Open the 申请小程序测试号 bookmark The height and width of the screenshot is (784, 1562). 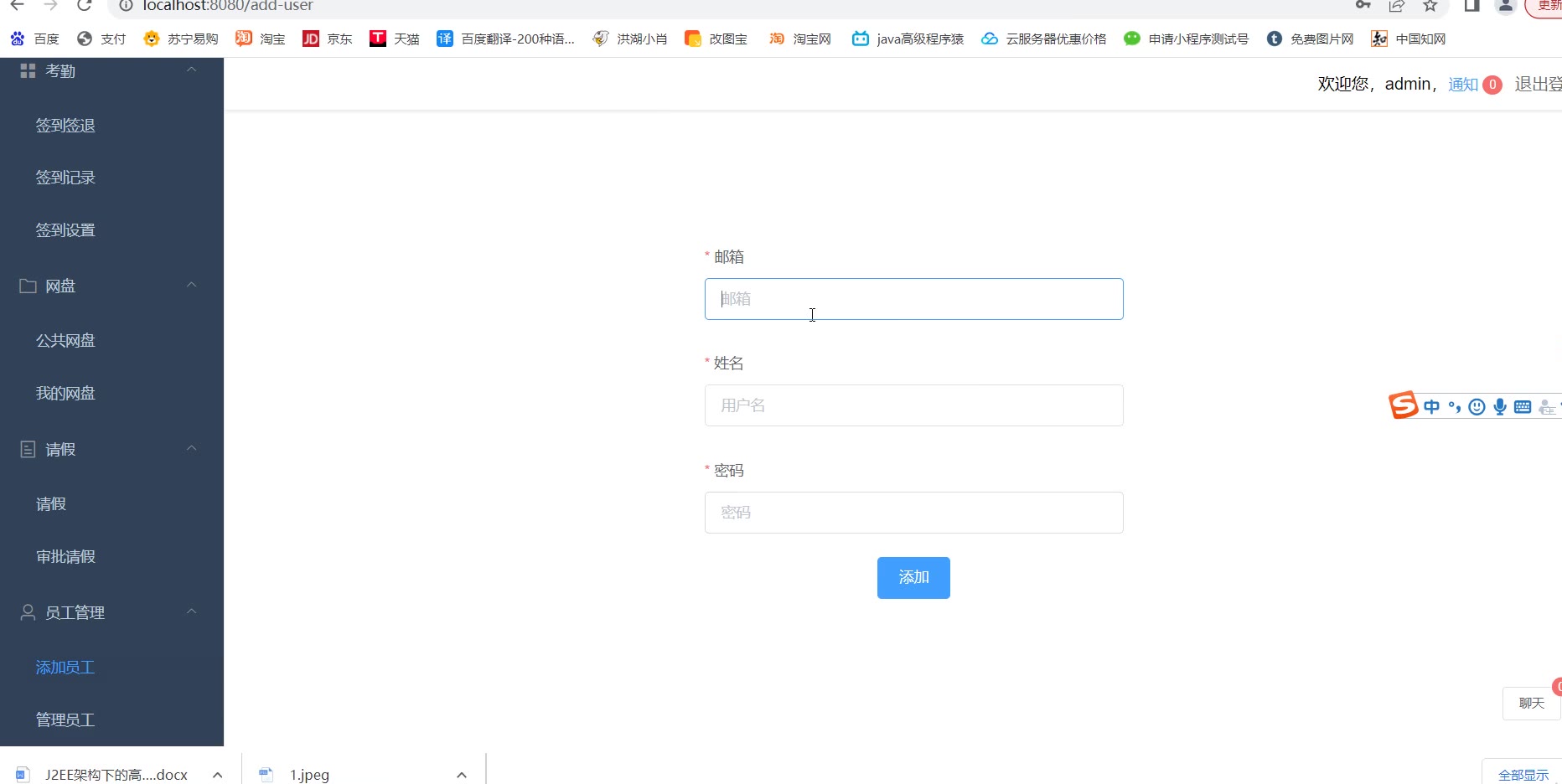click(1186, 39)
